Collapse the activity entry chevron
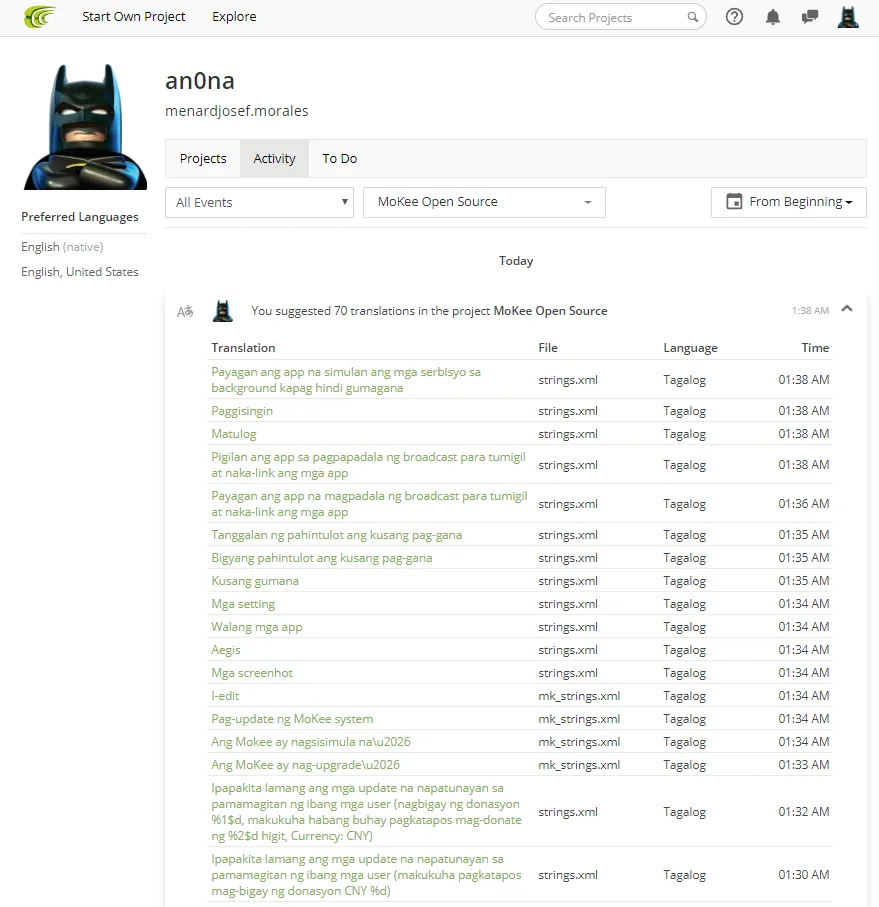 coord(847,309)
